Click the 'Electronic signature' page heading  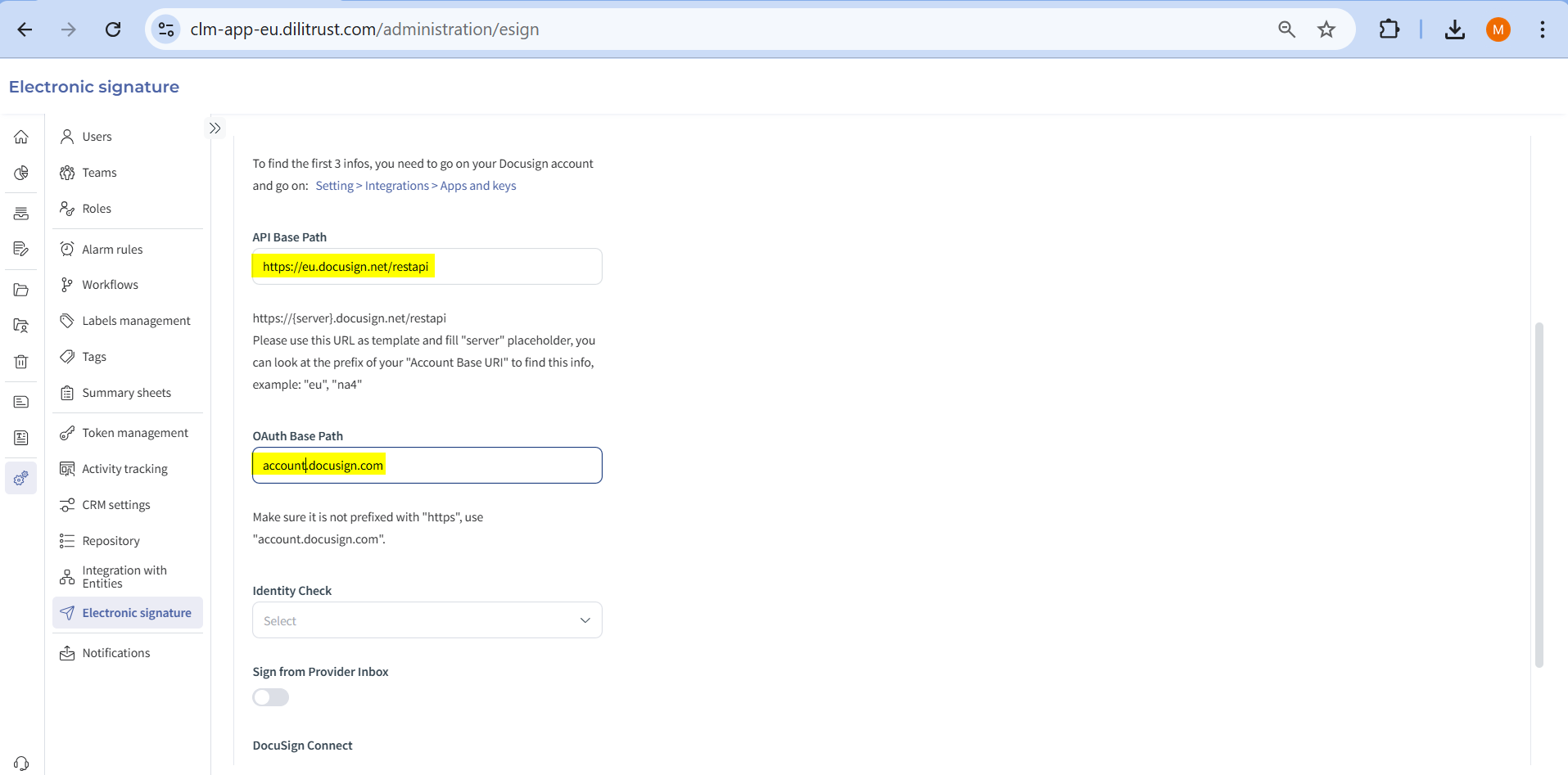(94, 87)
